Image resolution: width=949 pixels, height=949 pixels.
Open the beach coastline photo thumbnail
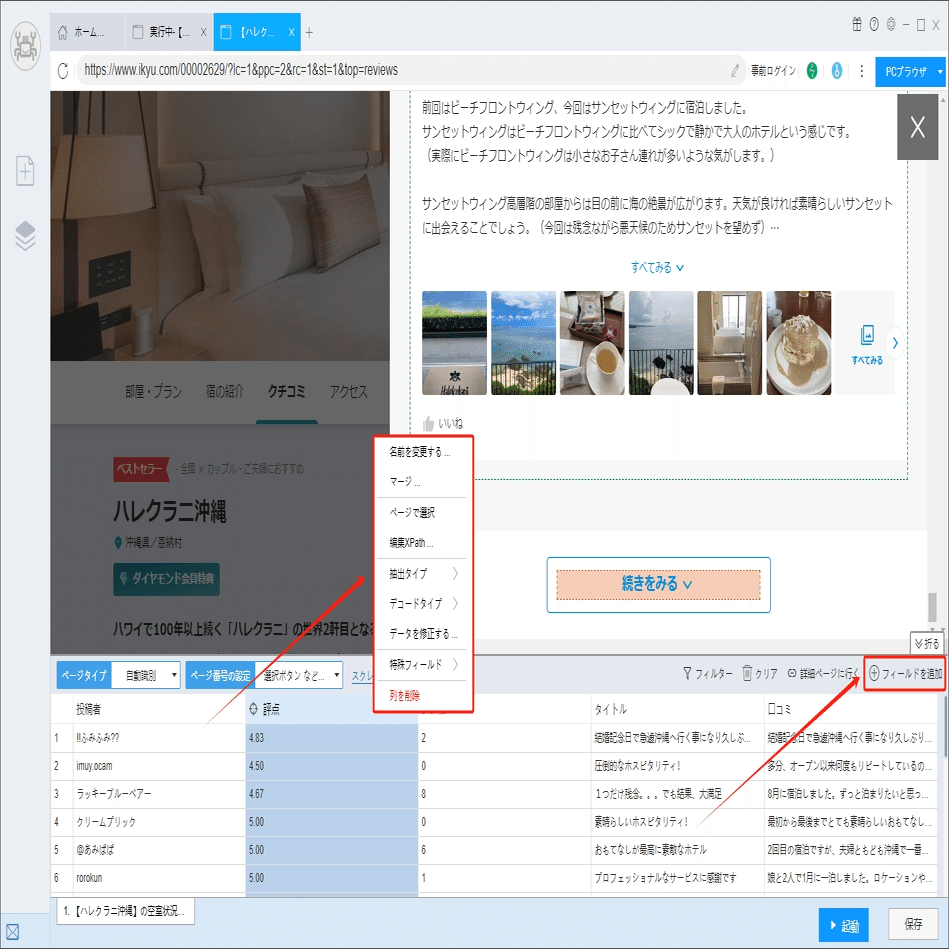[x=523, y=343]
